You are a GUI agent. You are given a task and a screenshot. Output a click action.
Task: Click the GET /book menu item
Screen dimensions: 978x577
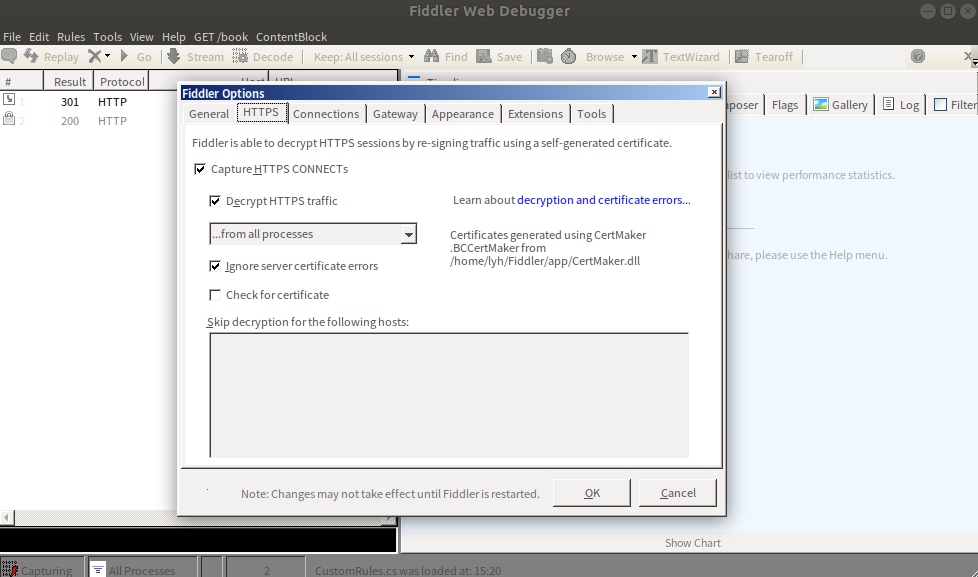coord(221,37)
